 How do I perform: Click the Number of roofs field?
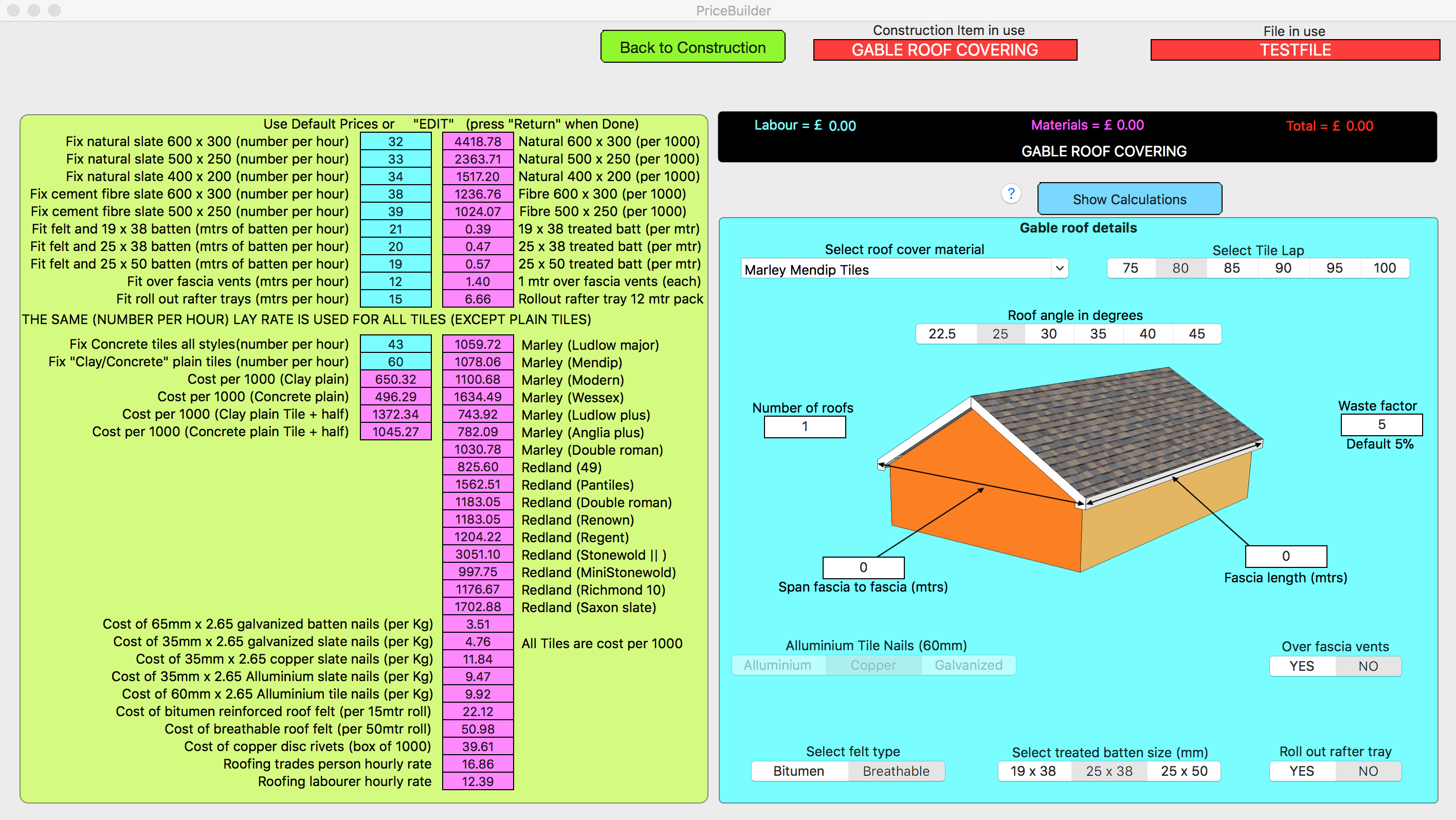tap(805, 426)
